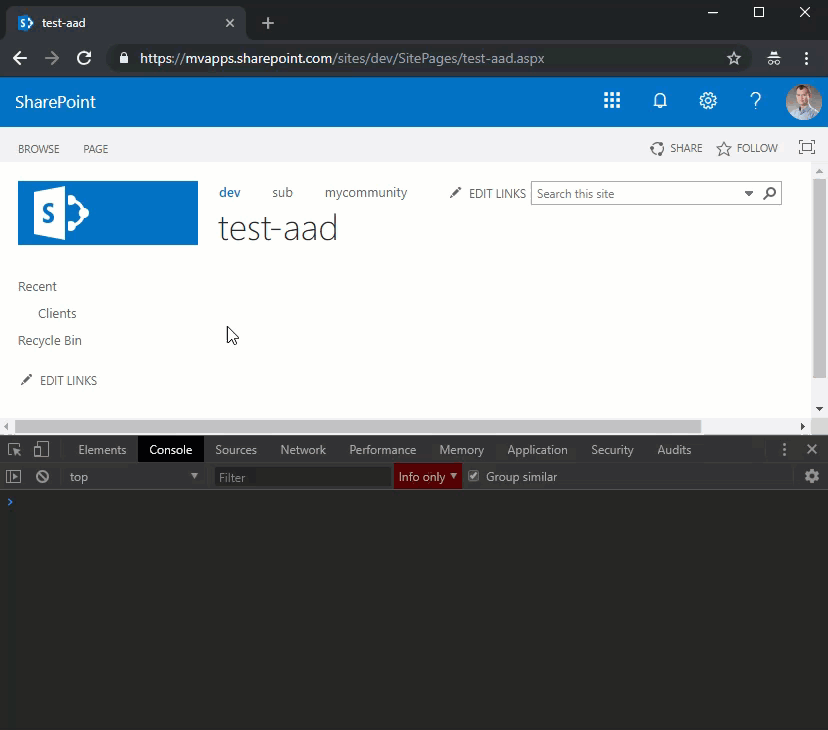Image resolution: width=828 pixels, height=730 pixels.
Task: Open the mycommunity navigation link
Action: (366, 193)
